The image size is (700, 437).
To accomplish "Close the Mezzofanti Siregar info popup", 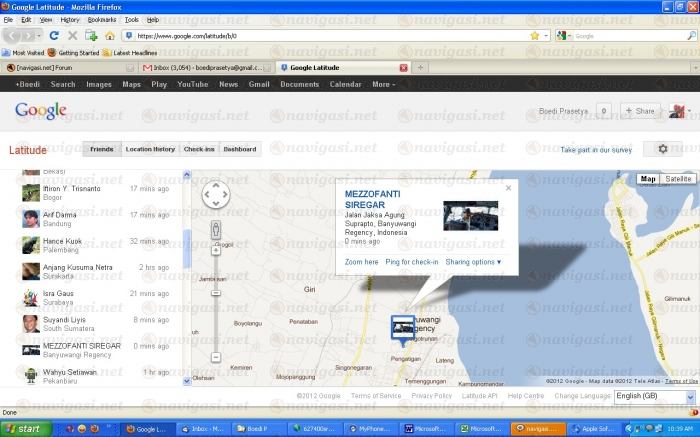I will 508,187.
